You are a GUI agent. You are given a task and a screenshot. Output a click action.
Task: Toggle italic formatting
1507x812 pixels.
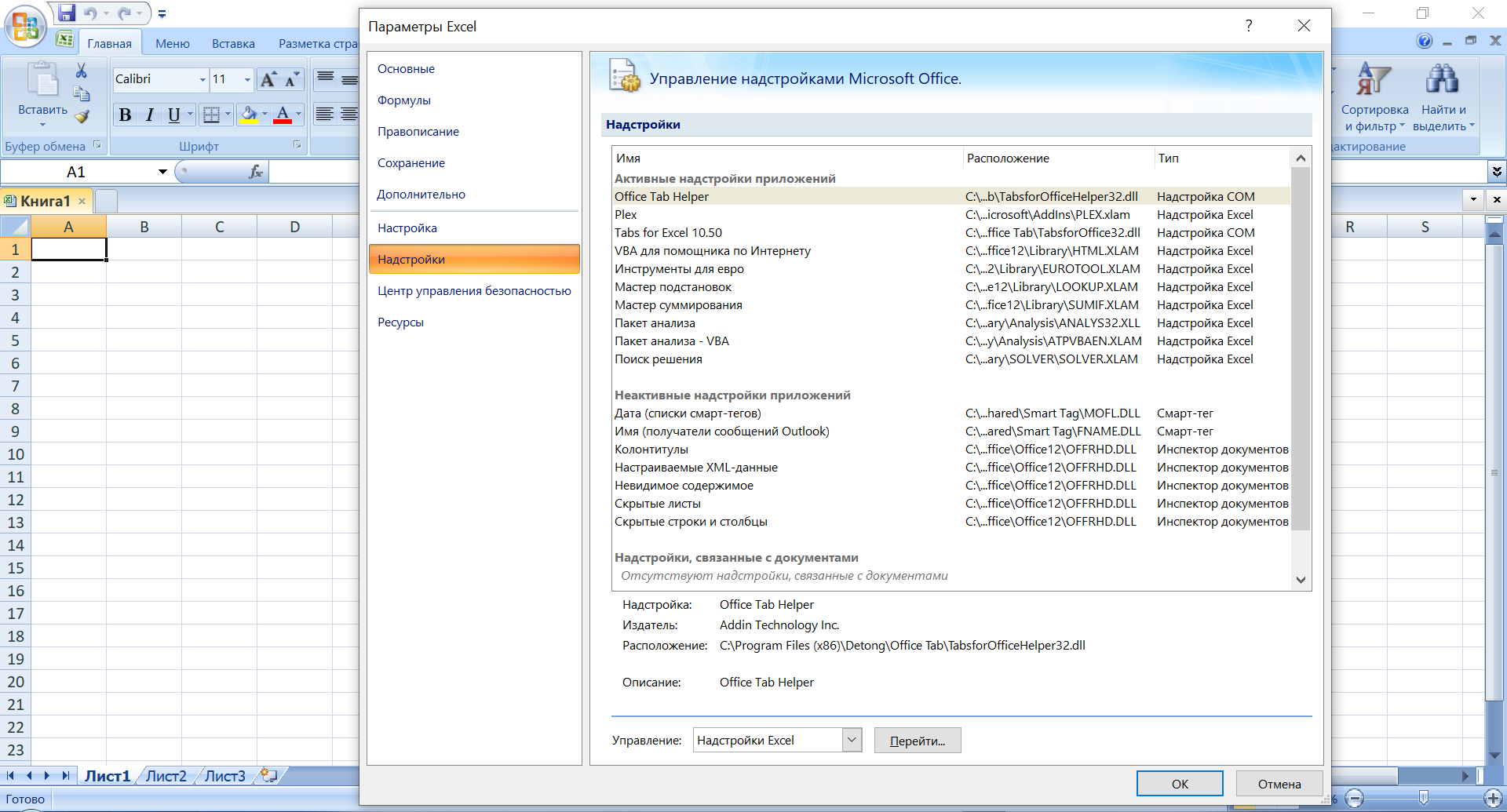pos(149,115)
